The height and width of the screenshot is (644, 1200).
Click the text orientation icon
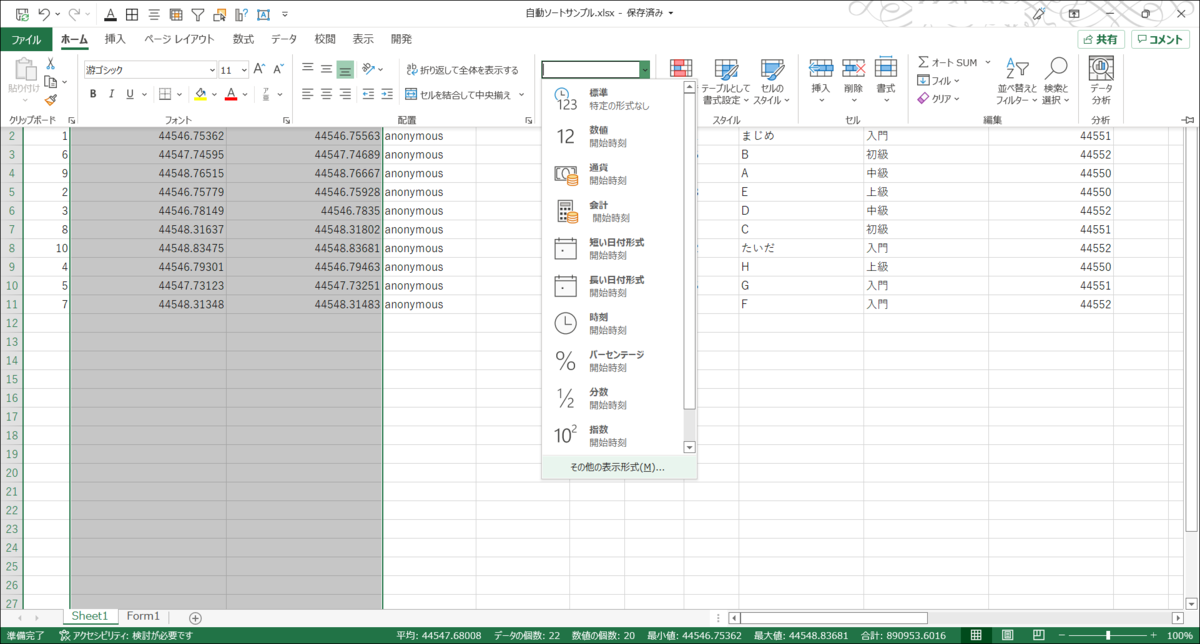[x=369, y=69]
